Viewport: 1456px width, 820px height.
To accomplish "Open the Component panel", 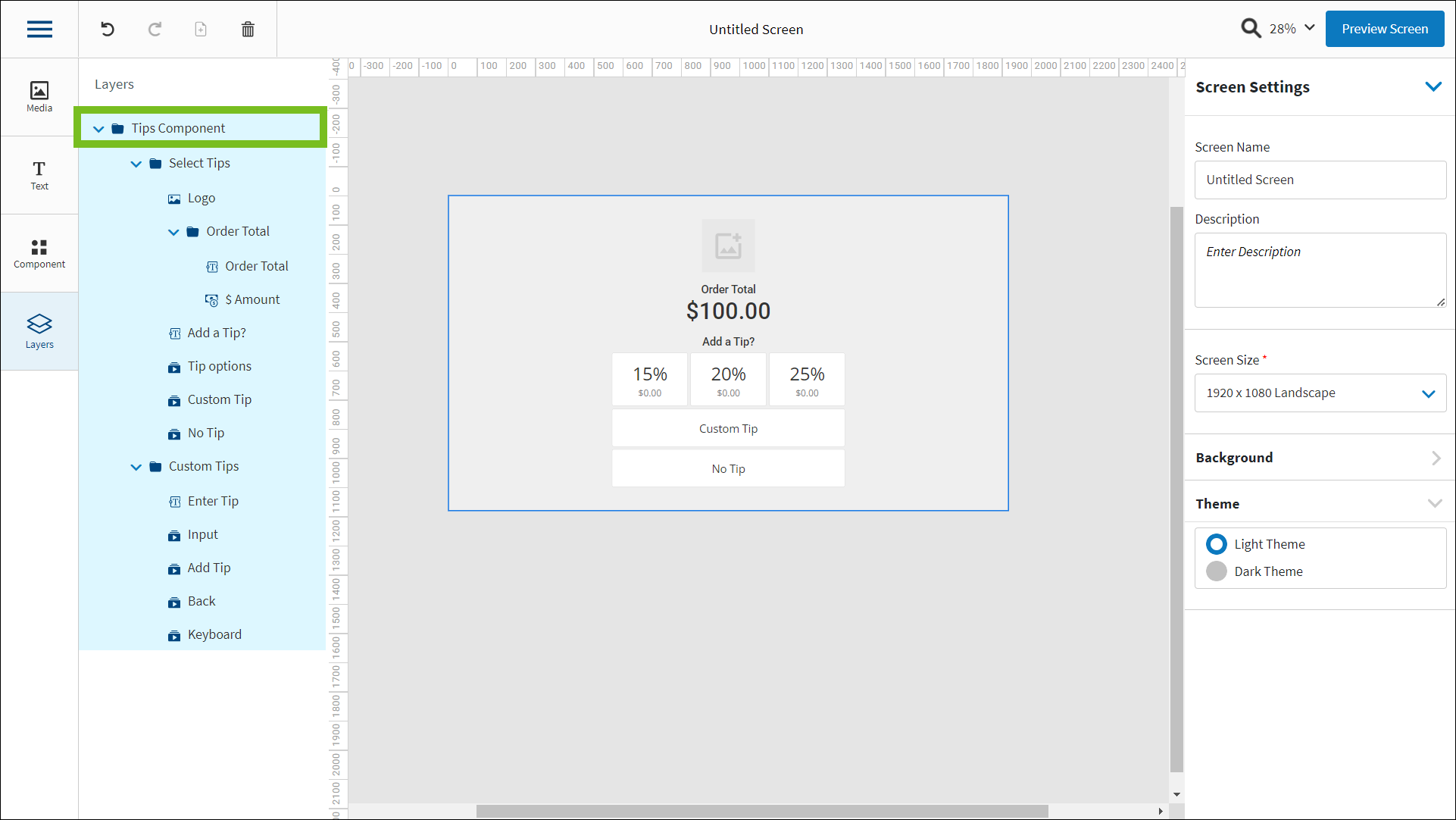I will 39,253.
